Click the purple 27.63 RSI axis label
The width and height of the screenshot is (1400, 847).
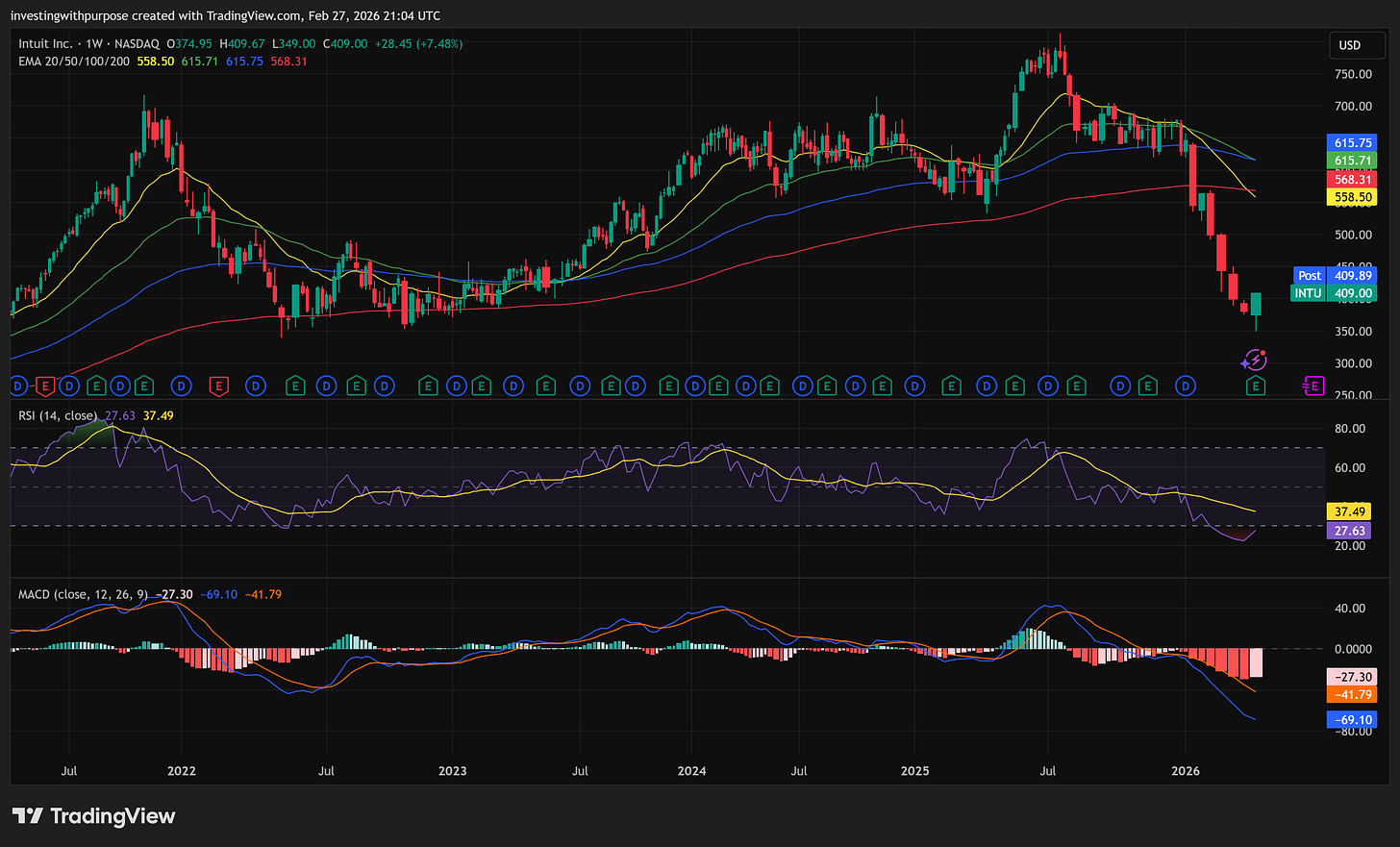(x=1350, y=531)
